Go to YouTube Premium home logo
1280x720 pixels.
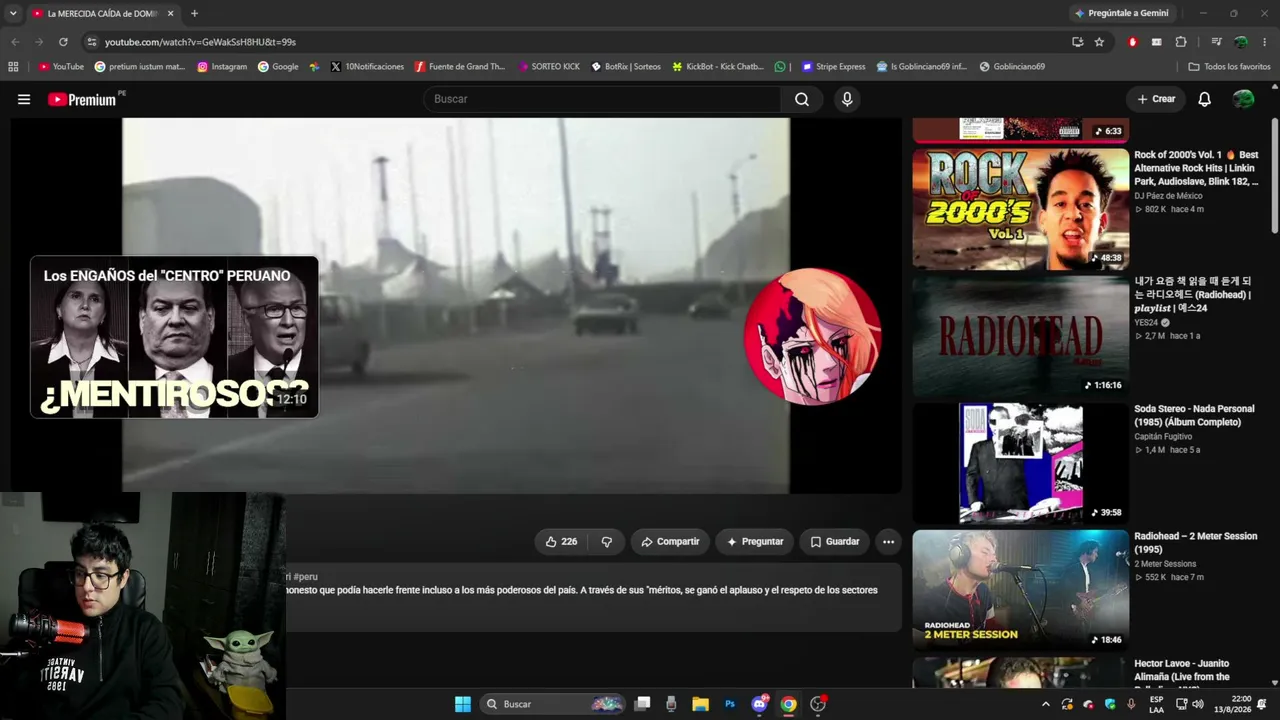(82, 99)
